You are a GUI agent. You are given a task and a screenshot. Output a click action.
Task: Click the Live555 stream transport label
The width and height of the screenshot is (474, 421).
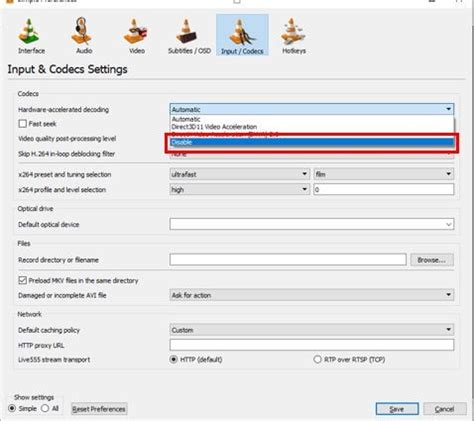(x=54, y=360)
